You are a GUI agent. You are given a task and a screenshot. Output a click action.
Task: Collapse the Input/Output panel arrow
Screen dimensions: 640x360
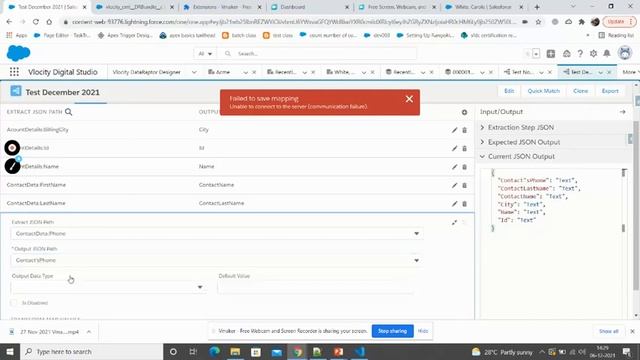coord(622,112)
